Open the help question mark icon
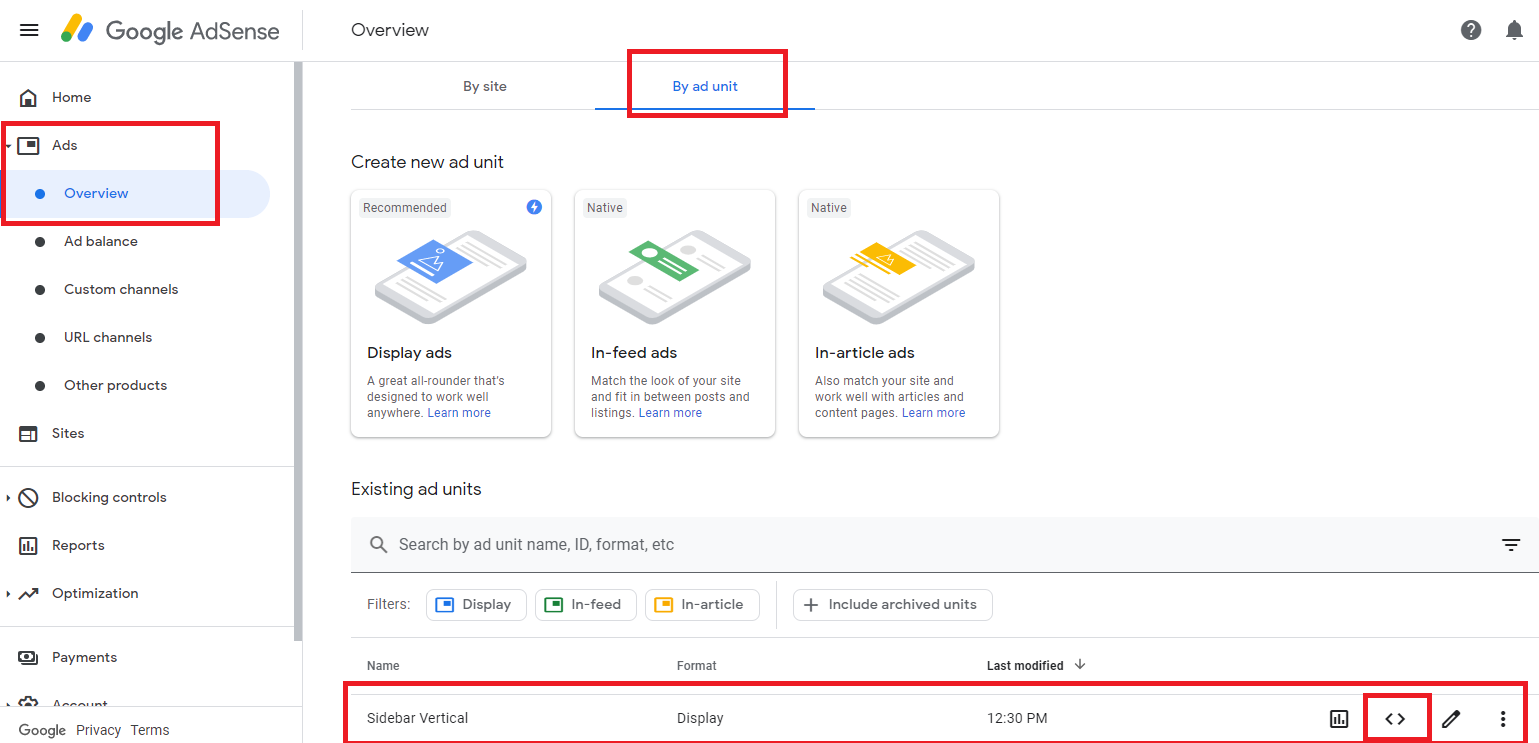The width and height of the screenshot is (1539, 743). coord(1471,30)
